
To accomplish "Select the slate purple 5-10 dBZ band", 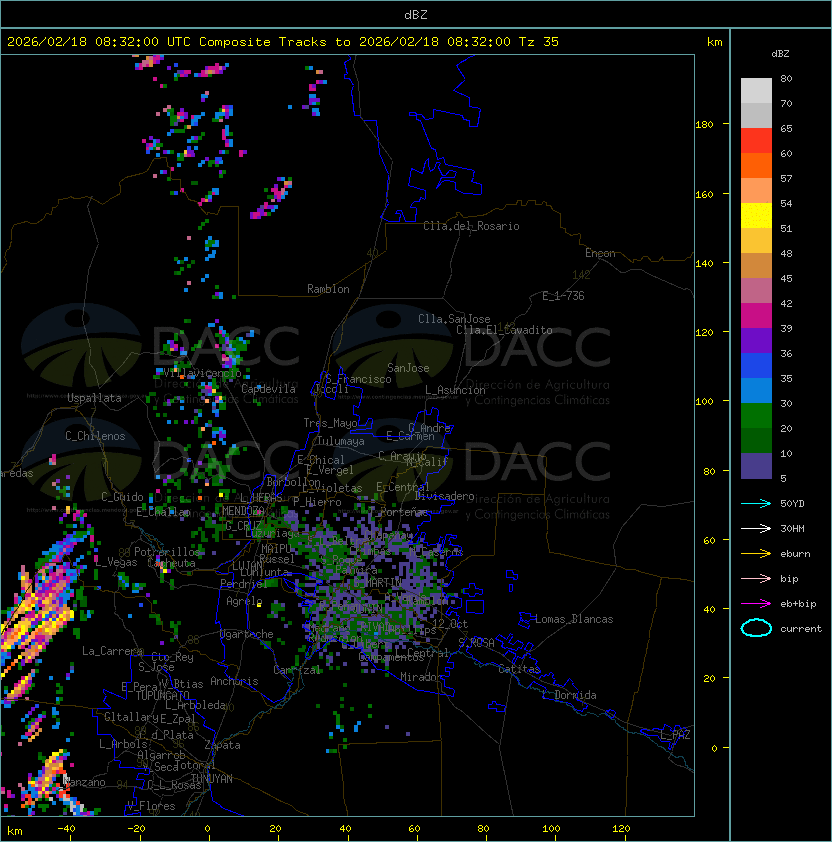I will (756, 465).
